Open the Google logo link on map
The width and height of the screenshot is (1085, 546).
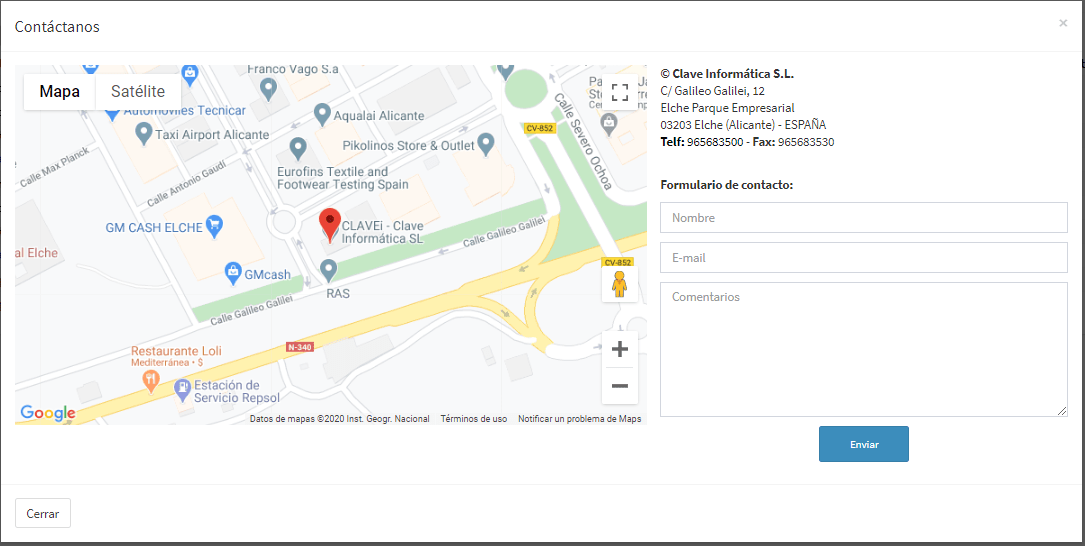(x=47, y=413)
